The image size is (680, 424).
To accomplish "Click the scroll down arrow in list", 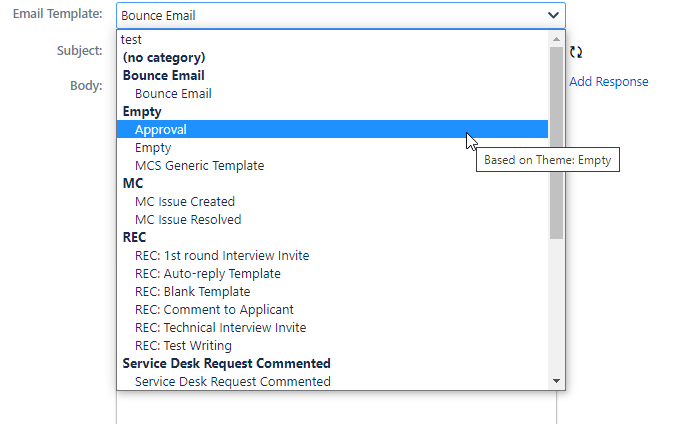I will coord(556,381).
